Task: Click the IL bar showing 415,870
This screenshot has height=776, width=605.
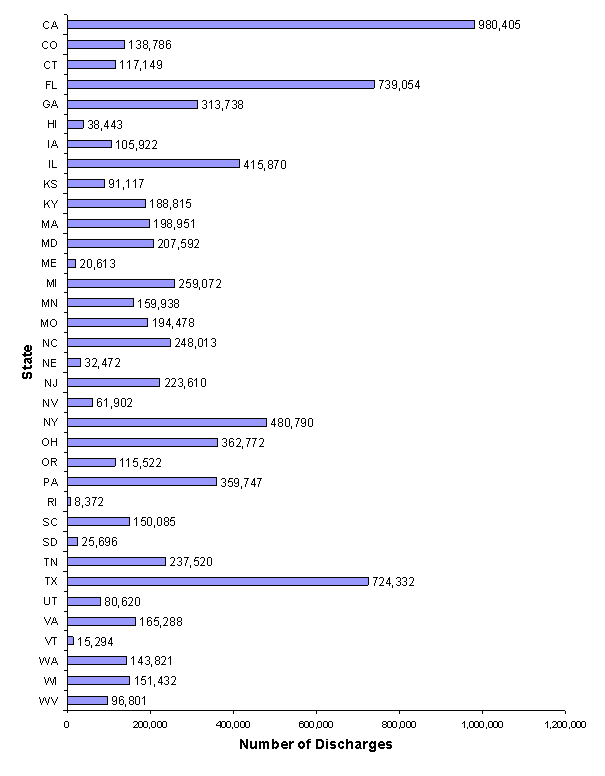Action: (153, 164)
